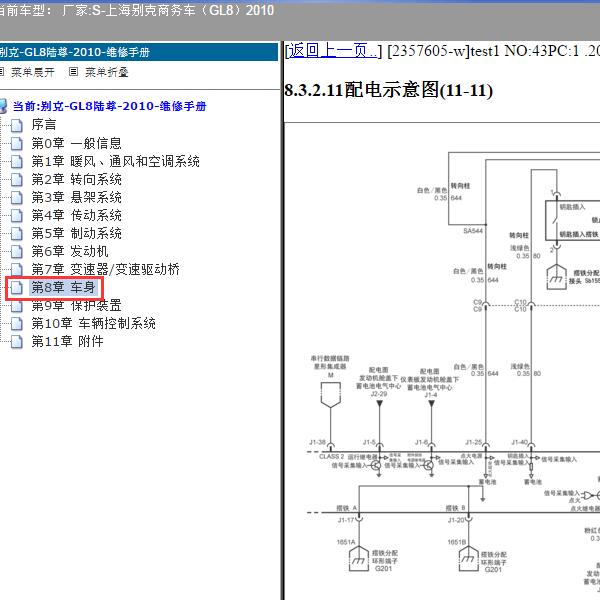The height and width of the screenshot is (600, 600).
Task: Click page icon beside 第10章 车辆控制系统
Action: coord(16,323)
